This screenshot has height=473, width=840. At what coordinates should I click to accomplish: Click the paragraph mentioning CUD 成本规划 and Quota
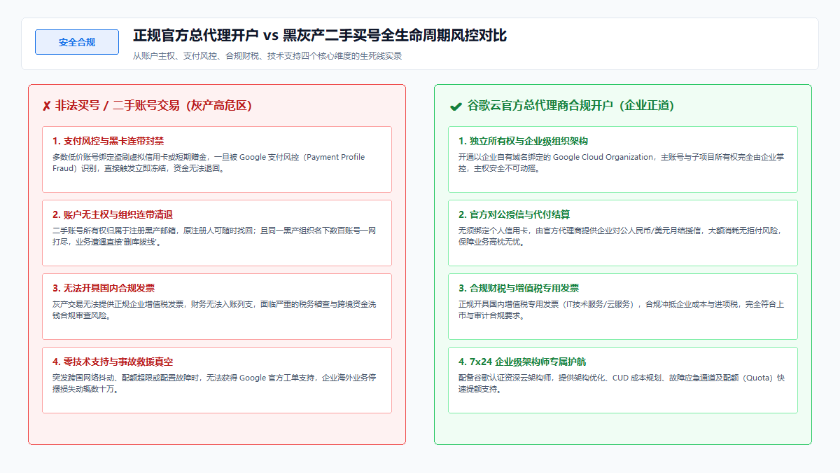(x=621, y=384)
